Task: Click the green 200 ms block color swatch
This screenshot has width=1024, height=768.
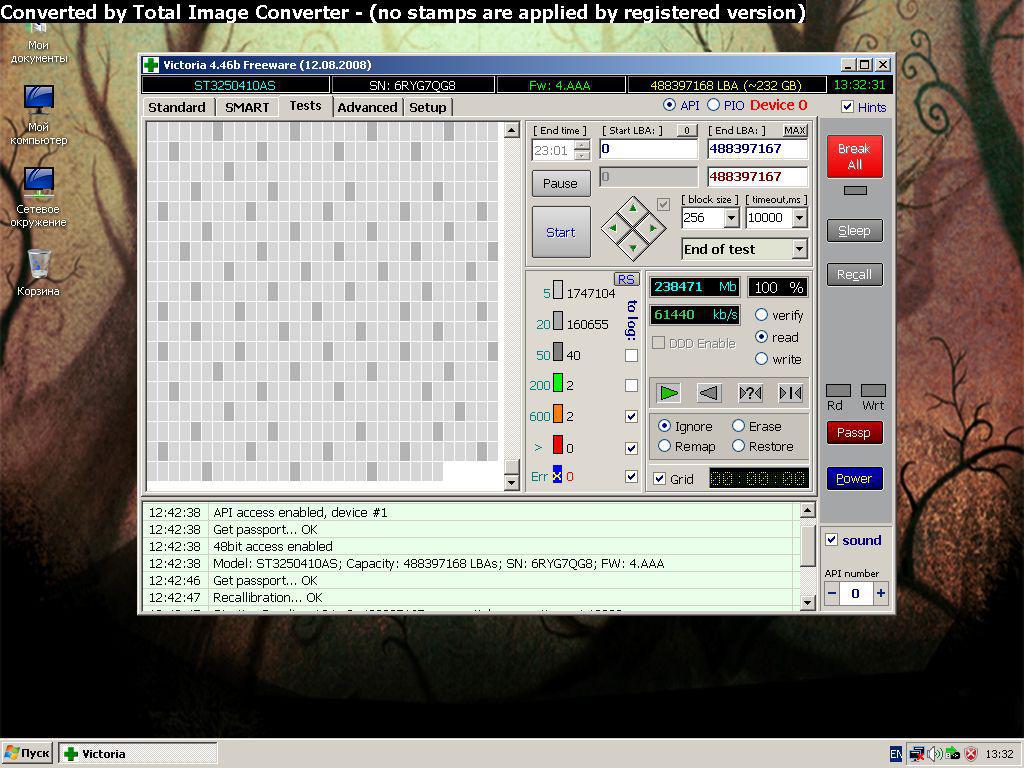Action: [x=558, y=384]
